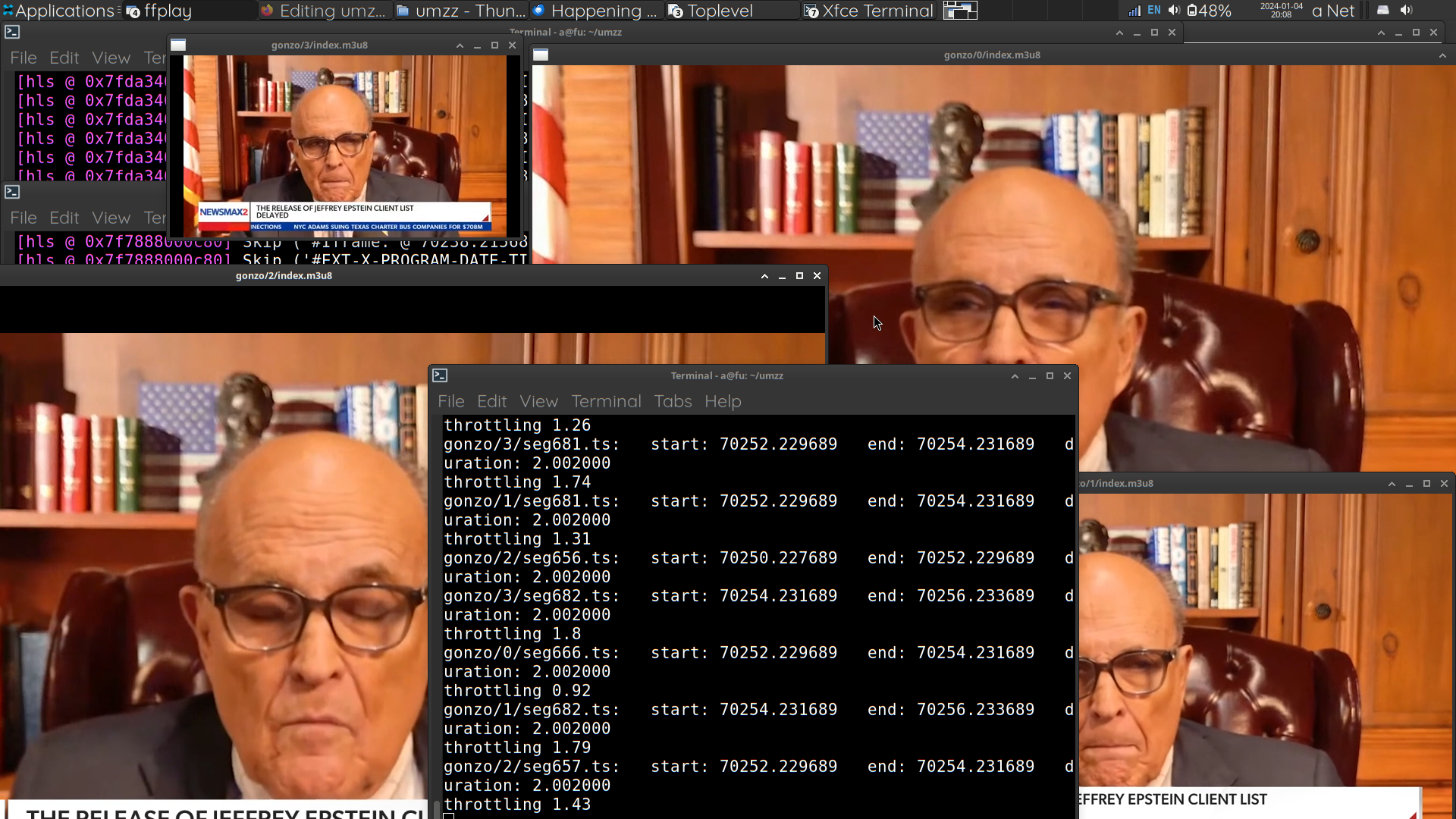Close the gonzo/3/index.m3u8 player window
The width and height of the screenshot is (1456, 819).
(512, 45)
